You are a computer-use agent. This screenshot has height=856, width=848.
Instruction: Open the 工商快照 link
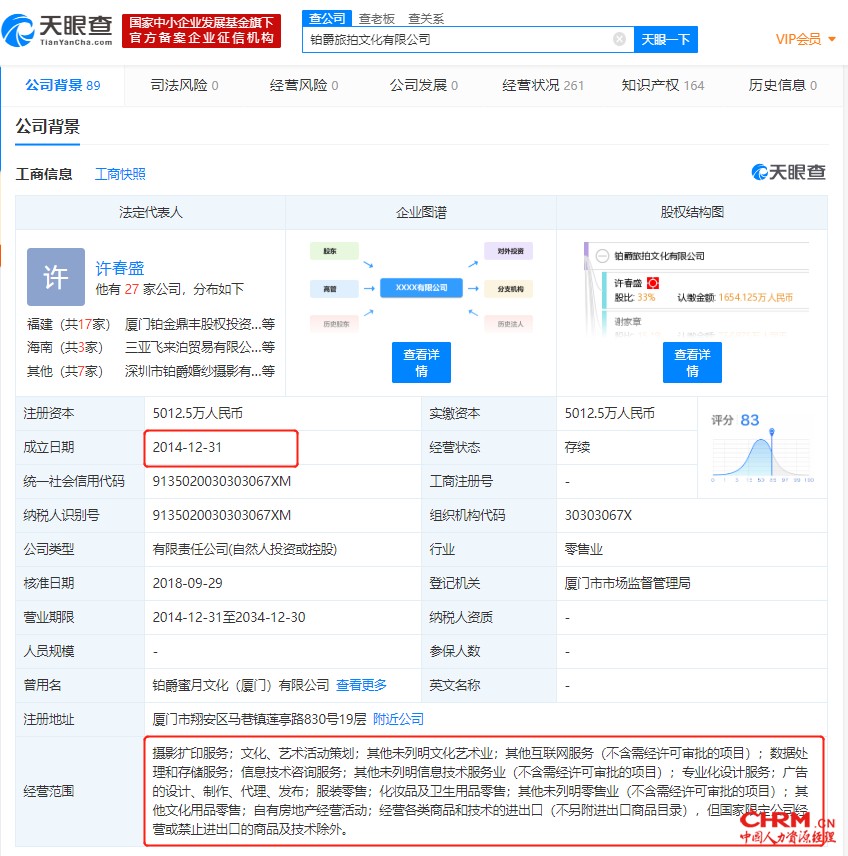pos(120,174)
